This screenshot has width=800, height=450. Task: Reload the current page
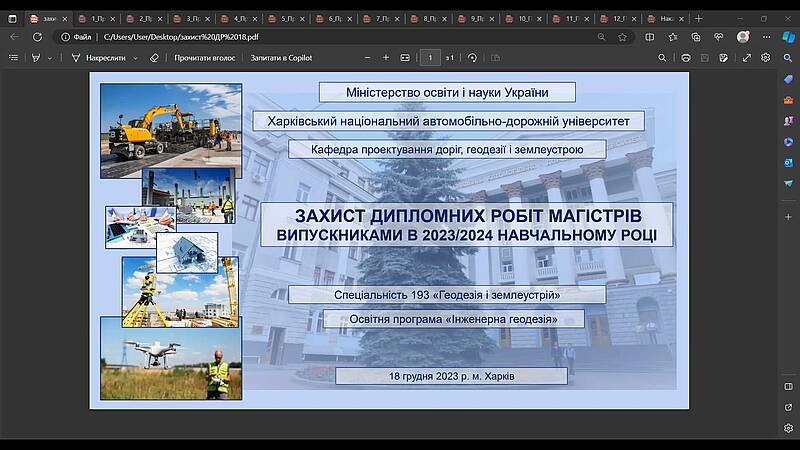(x=37, y=37)
